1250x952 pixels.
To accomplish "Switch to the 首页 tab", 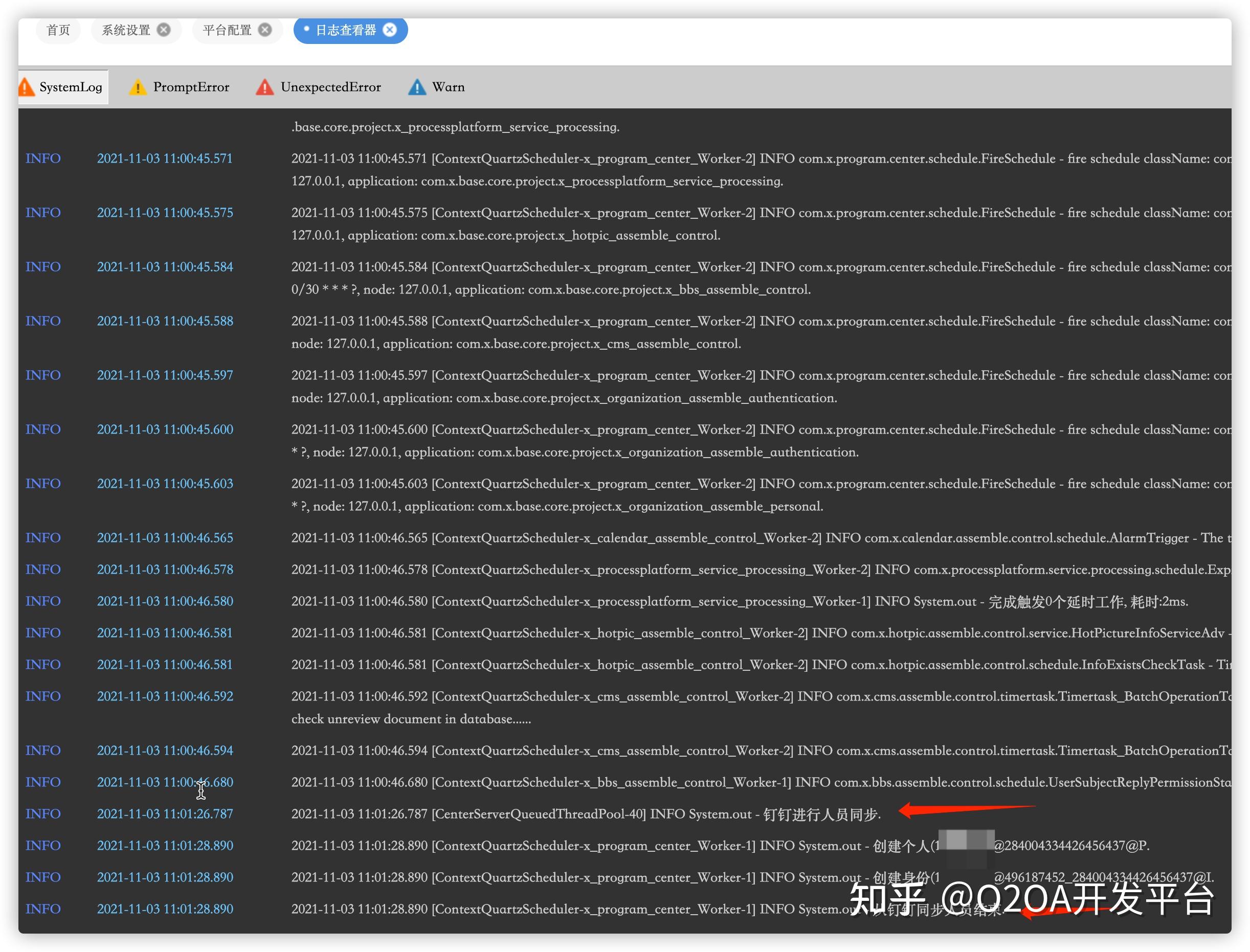I will tap(58, 30).
